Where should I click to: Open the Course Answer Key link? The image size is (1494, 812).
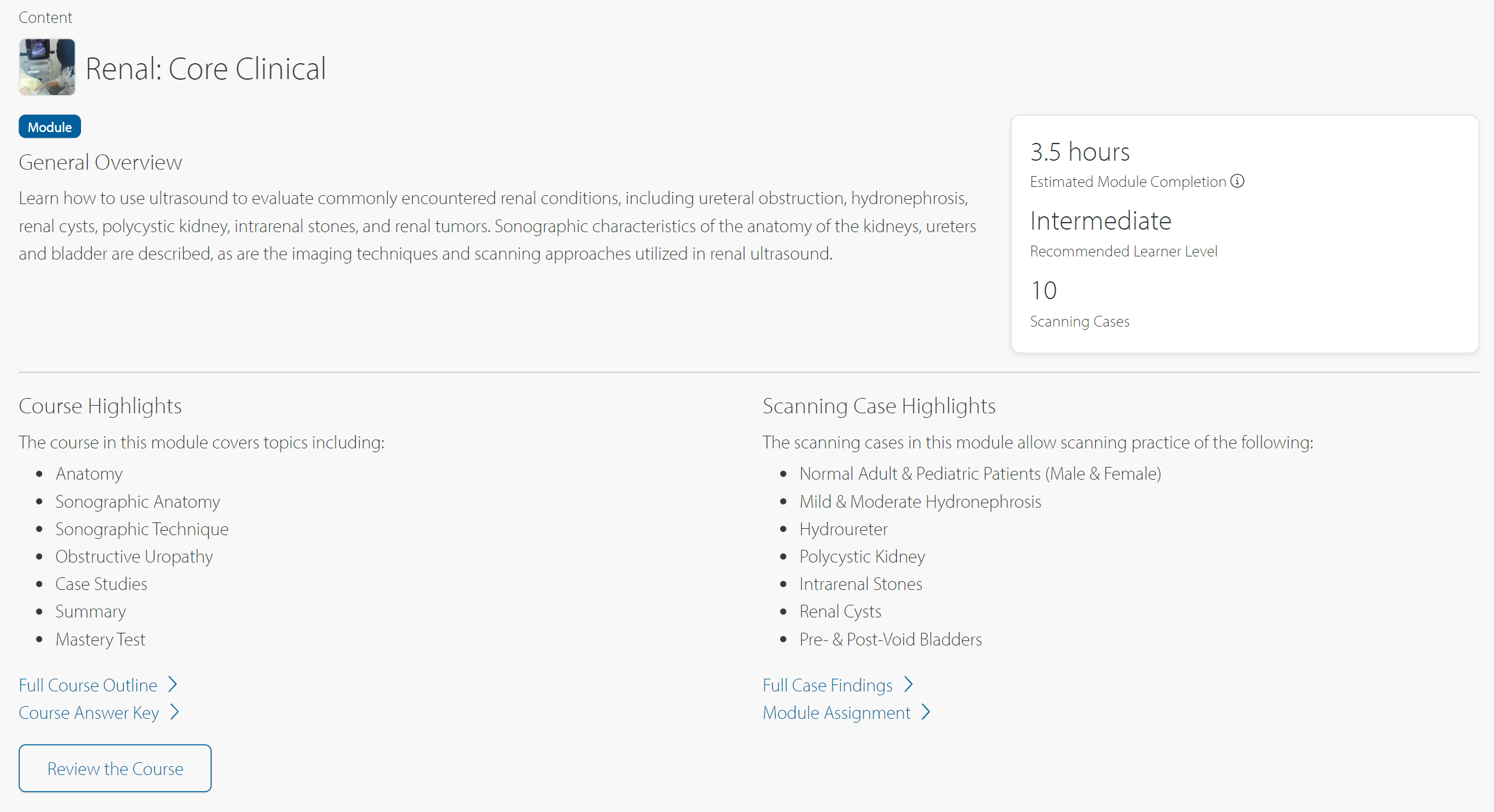click(89, 712)
